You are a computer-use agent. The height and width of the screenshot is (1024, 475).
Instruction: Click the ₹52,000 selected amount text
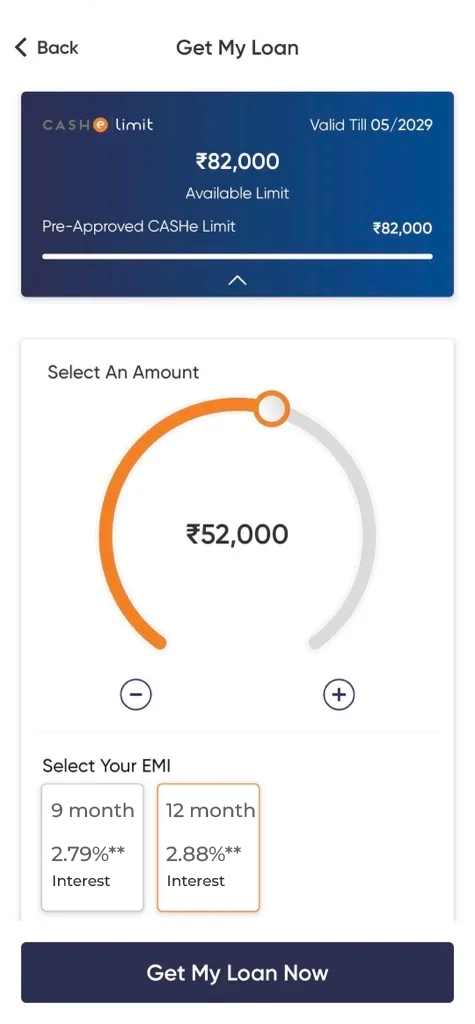point(237,534)
